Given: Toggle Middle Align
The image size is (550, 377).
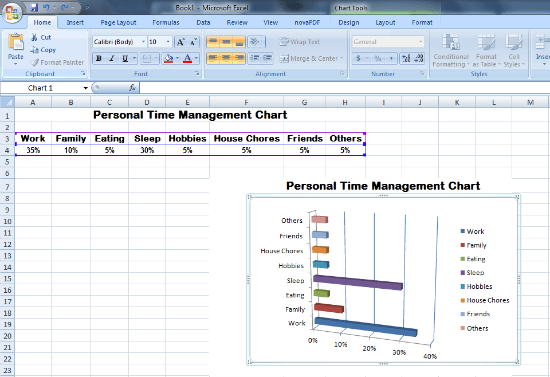Looking at the screenshot, I should click(226, 42).
